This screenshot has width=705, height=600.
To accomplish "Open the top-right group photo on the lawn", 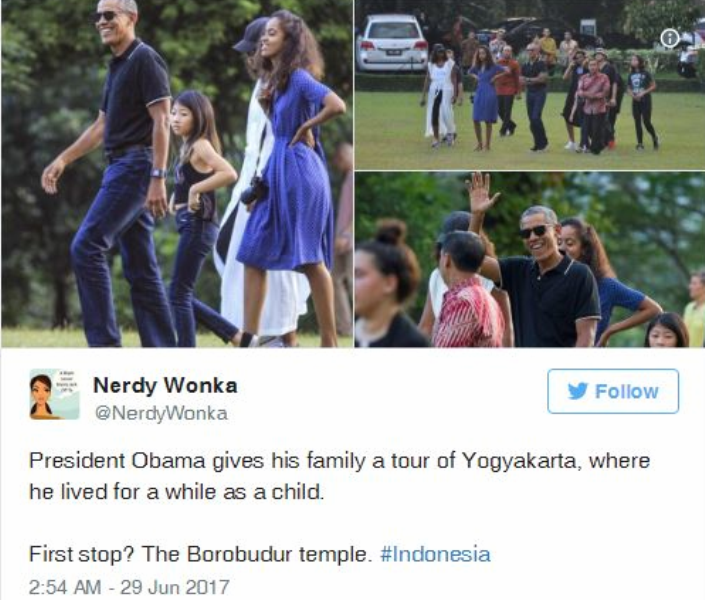I will (x=530, y=84).
